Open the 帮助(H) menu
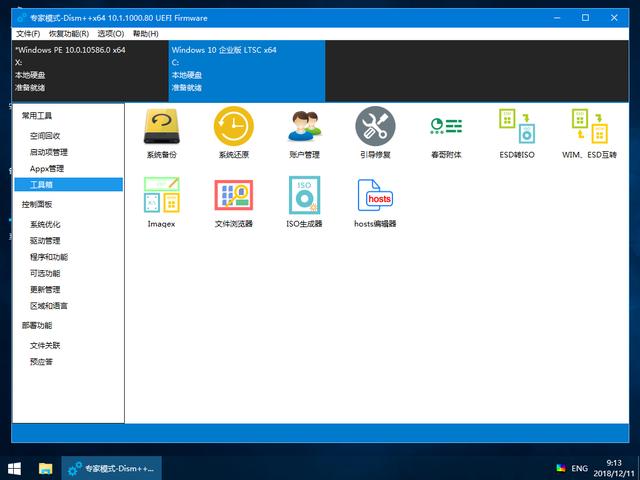Viewport: 640px width, 480px height. [145, 33]
